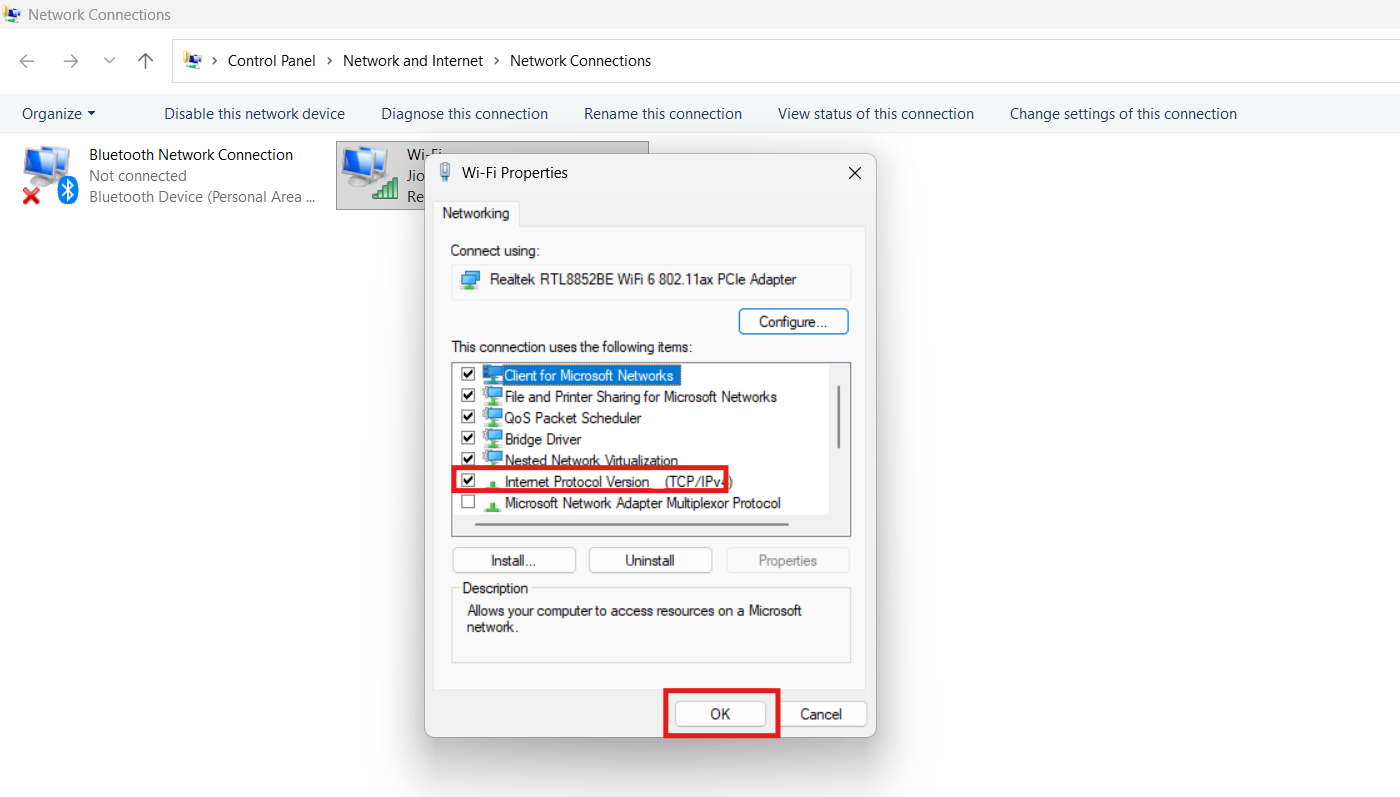Click the QoS Packet Scheduler icon
This screenshot has width=1400, height=797.
tap(493, 417)
